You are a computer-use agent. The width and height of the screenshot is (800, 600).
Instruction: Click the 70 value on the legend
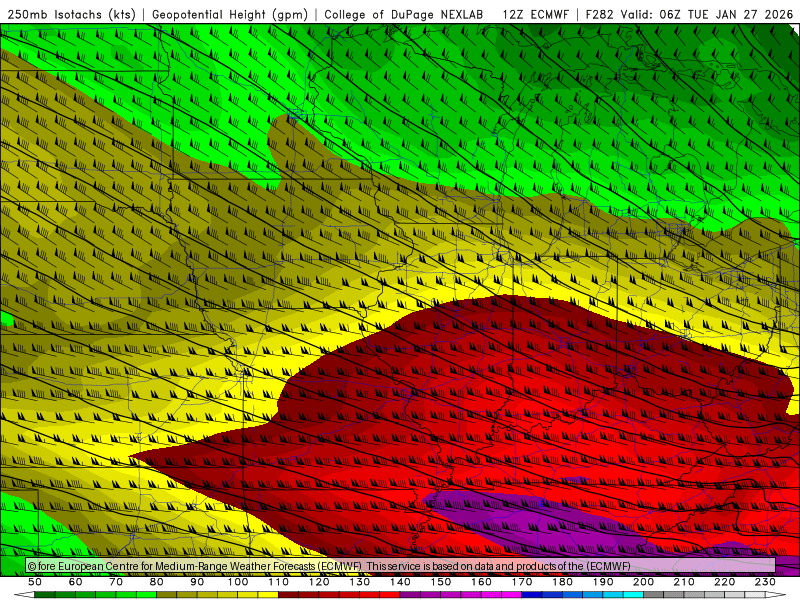pyautogui.click(x=116, y=582)
